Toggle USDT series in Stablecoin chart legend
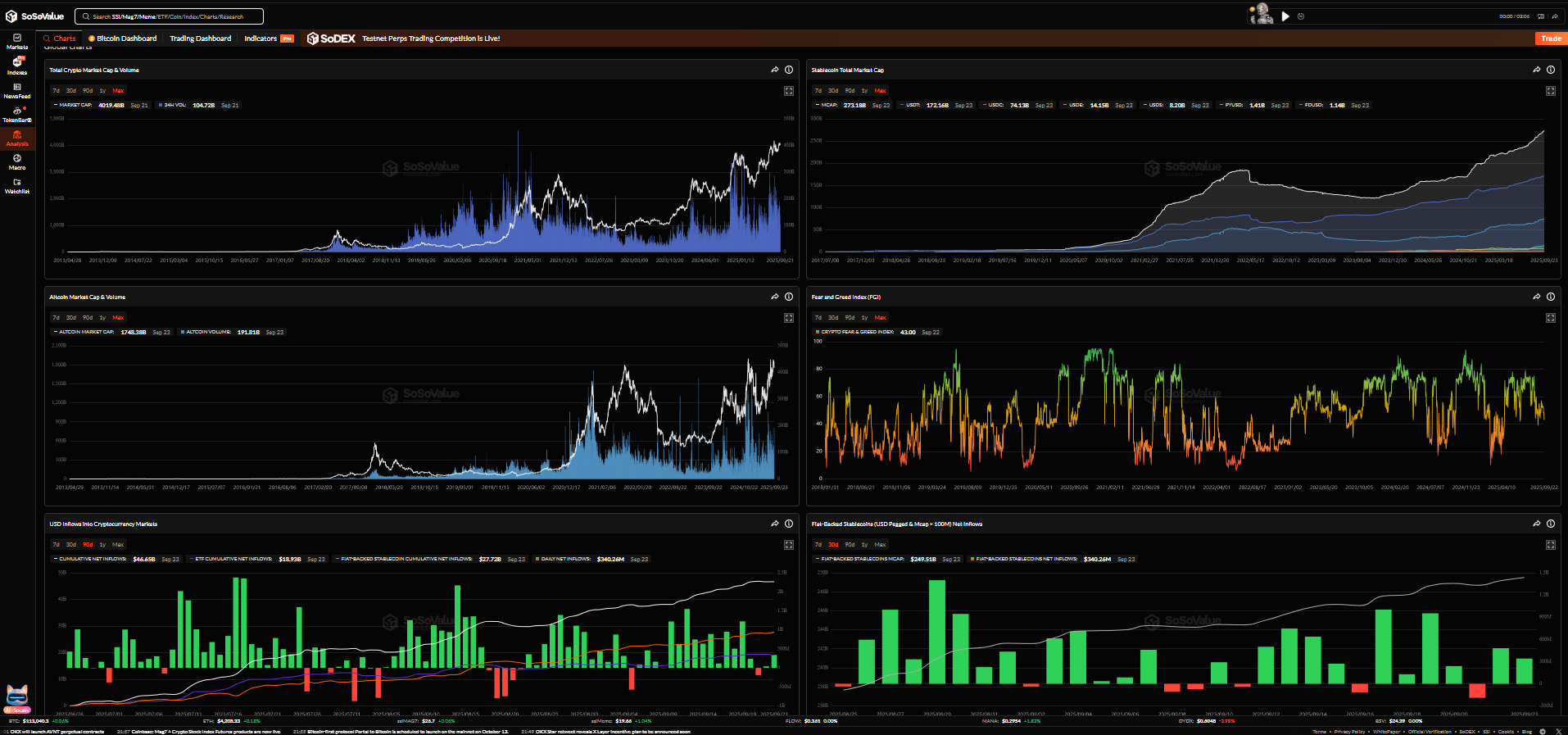The image size is (1568, 735). click(x=912, y=105)
